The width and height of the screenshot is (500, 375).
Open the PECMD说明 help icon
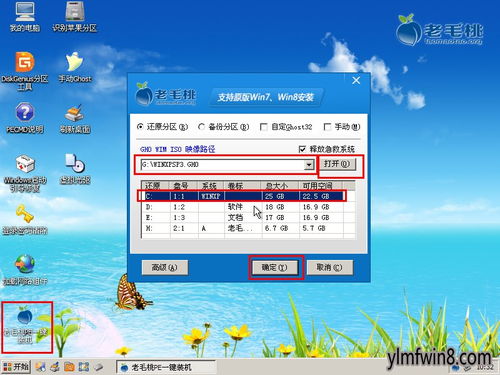(24, 118)
